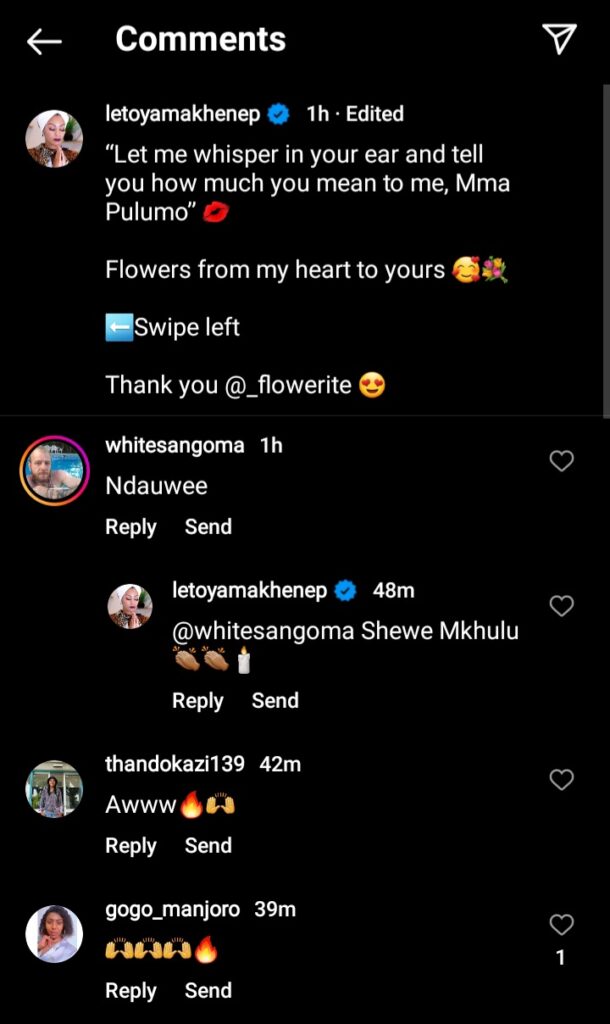This screenshot has width=610, height=1024.
Task: View the like count on gogo_manjoro's comment
Action: (x=561, y=958)
